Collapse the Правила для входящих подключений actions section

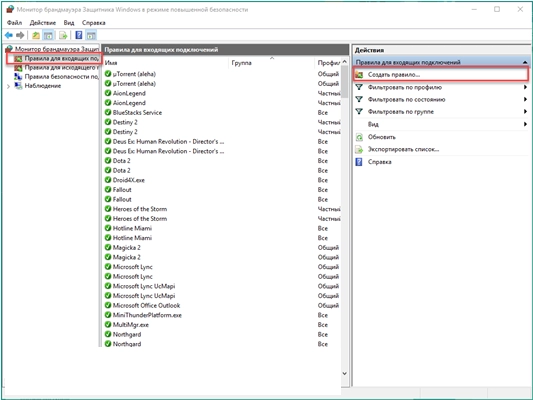coord(525,62)
